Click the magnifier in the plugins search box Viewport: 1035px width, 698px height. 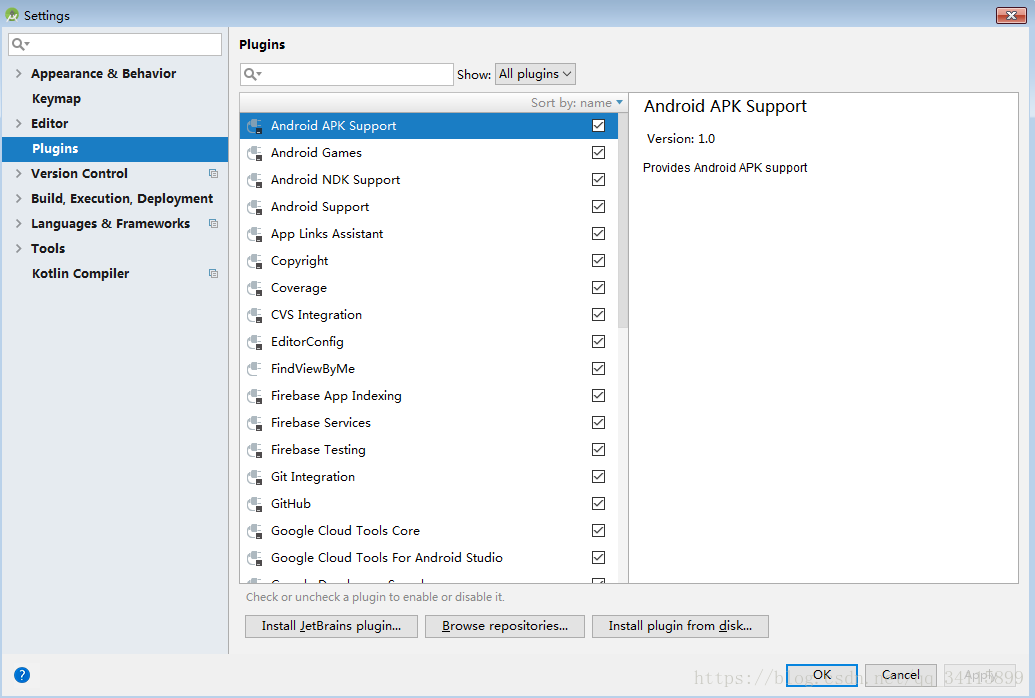pos(252,74)
